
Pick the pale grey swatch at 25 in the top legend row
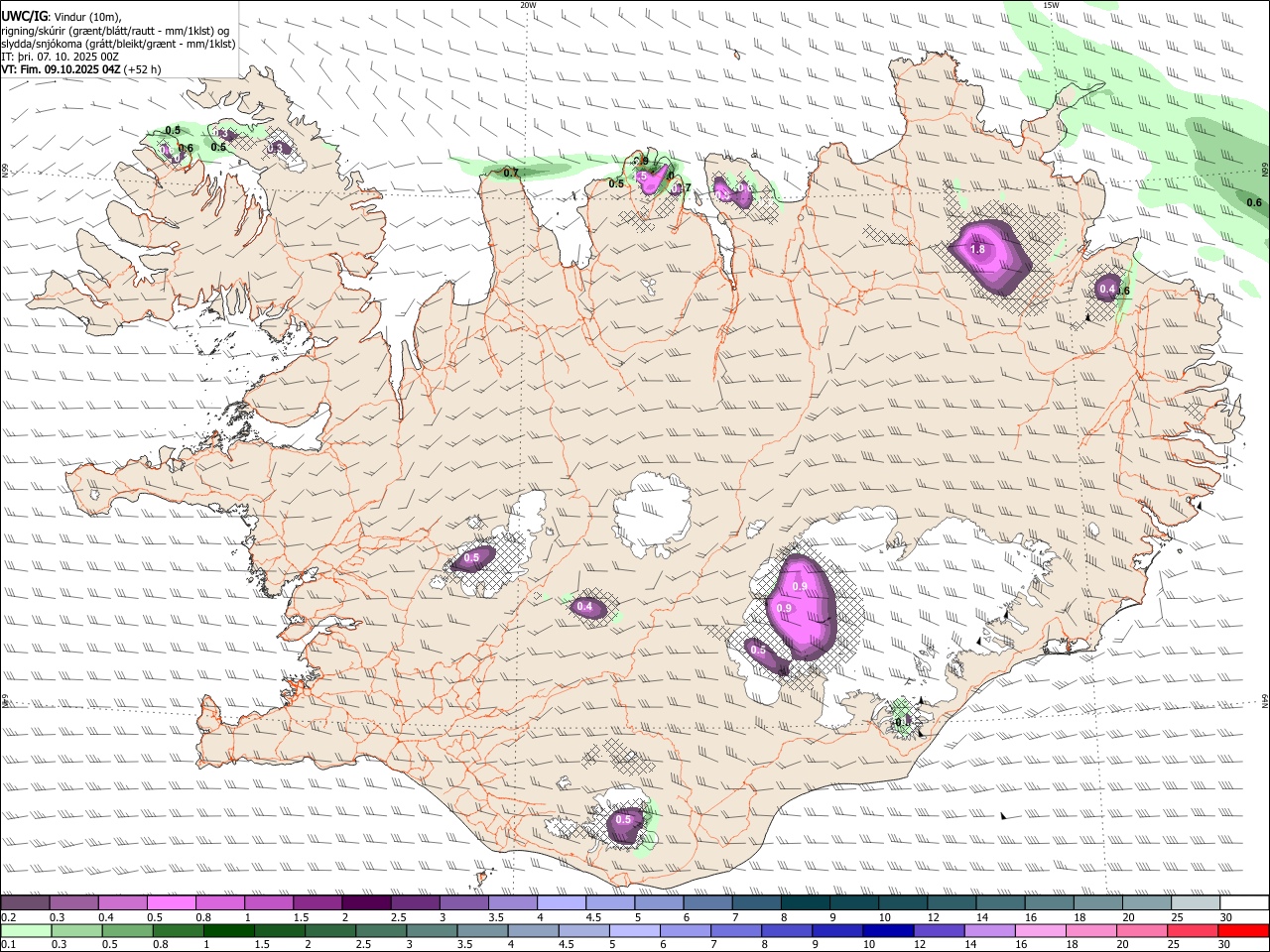[1196, 903]
